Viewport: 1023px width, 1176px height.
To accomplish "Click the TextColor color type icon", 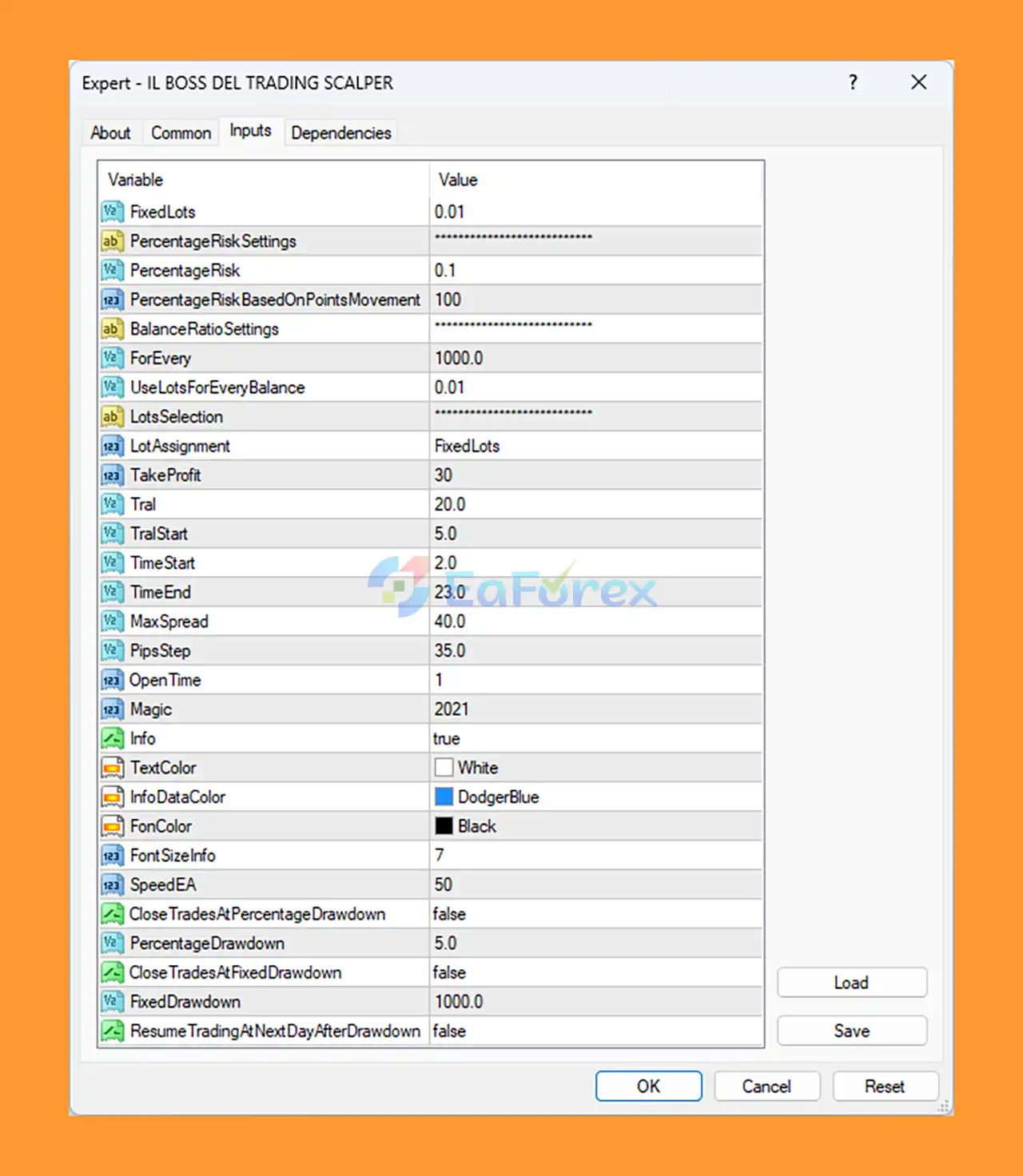I will click(x=112, y=769).
